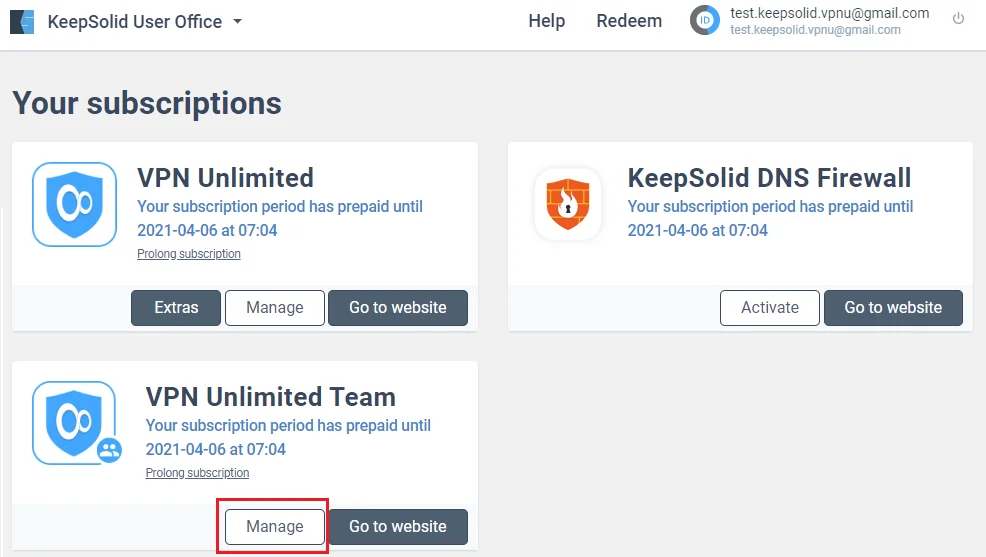Screen dimensions: 986x557
Task: Click the KeepSolid ID avatar icon
Action: tap(705, 20)
